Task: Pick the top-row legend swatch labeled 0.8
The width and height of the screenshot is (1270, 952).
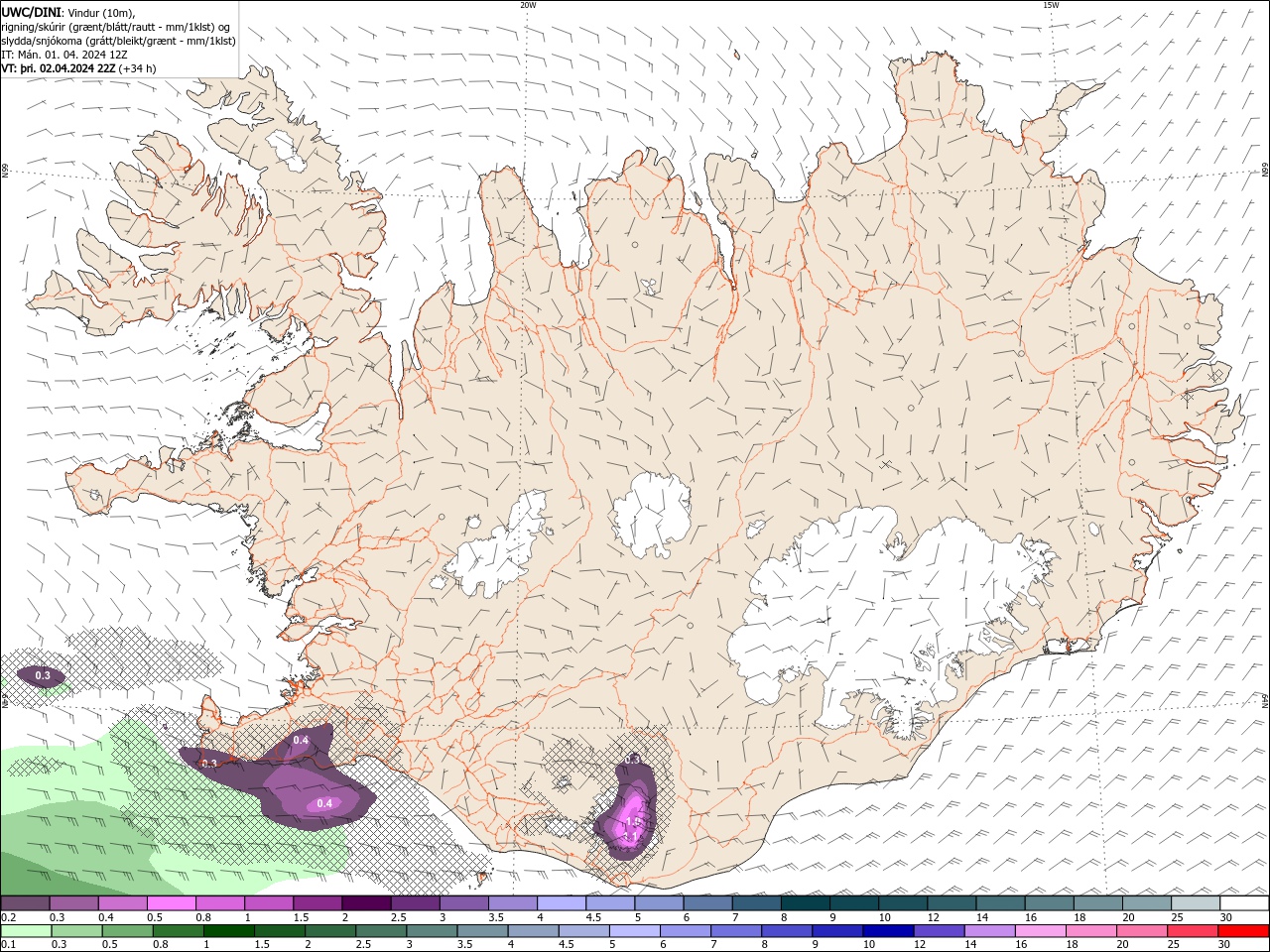Action: pyautogui.click(x=220, y=902)
